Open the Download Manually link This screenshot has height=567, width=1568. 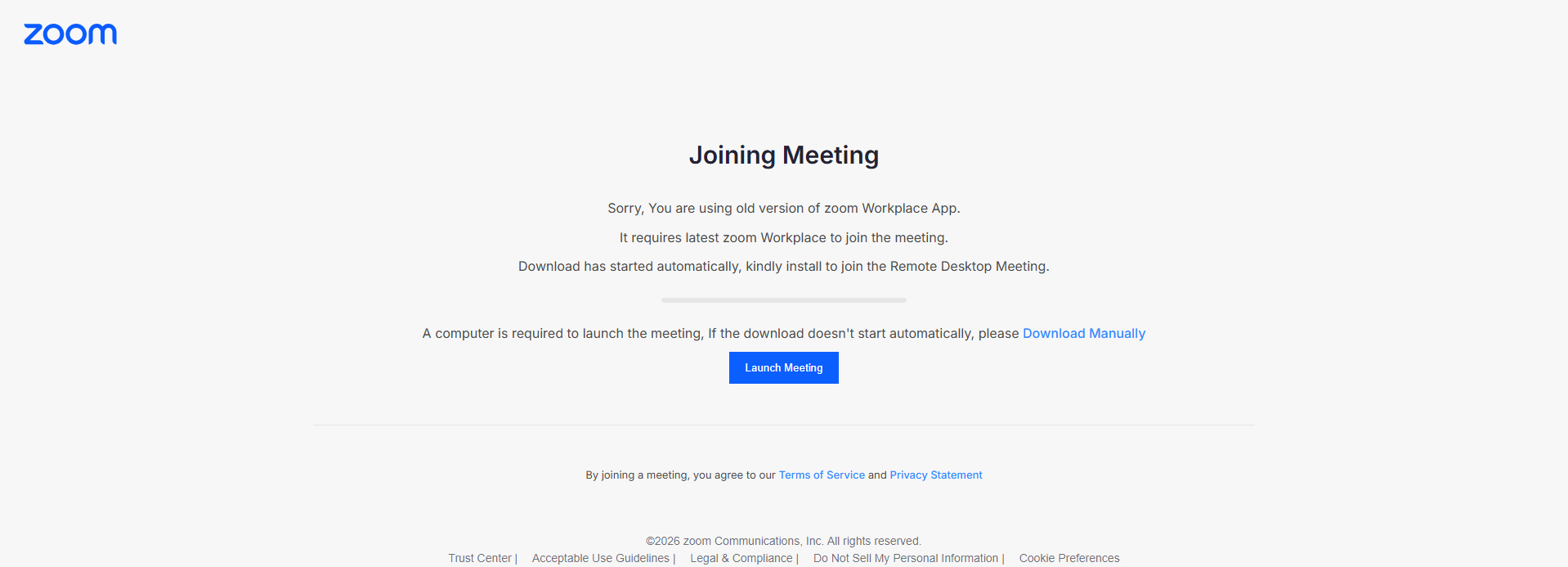(1084, 334)
